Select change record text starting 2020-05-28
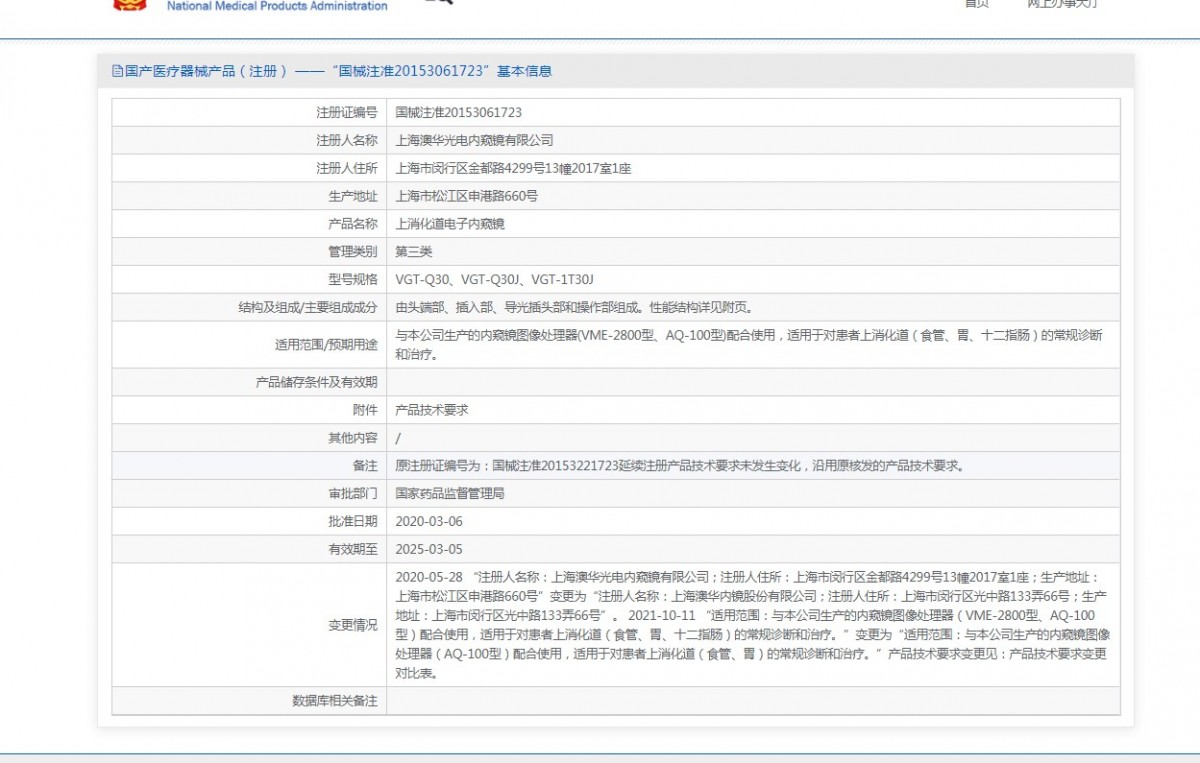This screenshot has height=763, width=1200. pyautogui.click(x=752, y=625)
